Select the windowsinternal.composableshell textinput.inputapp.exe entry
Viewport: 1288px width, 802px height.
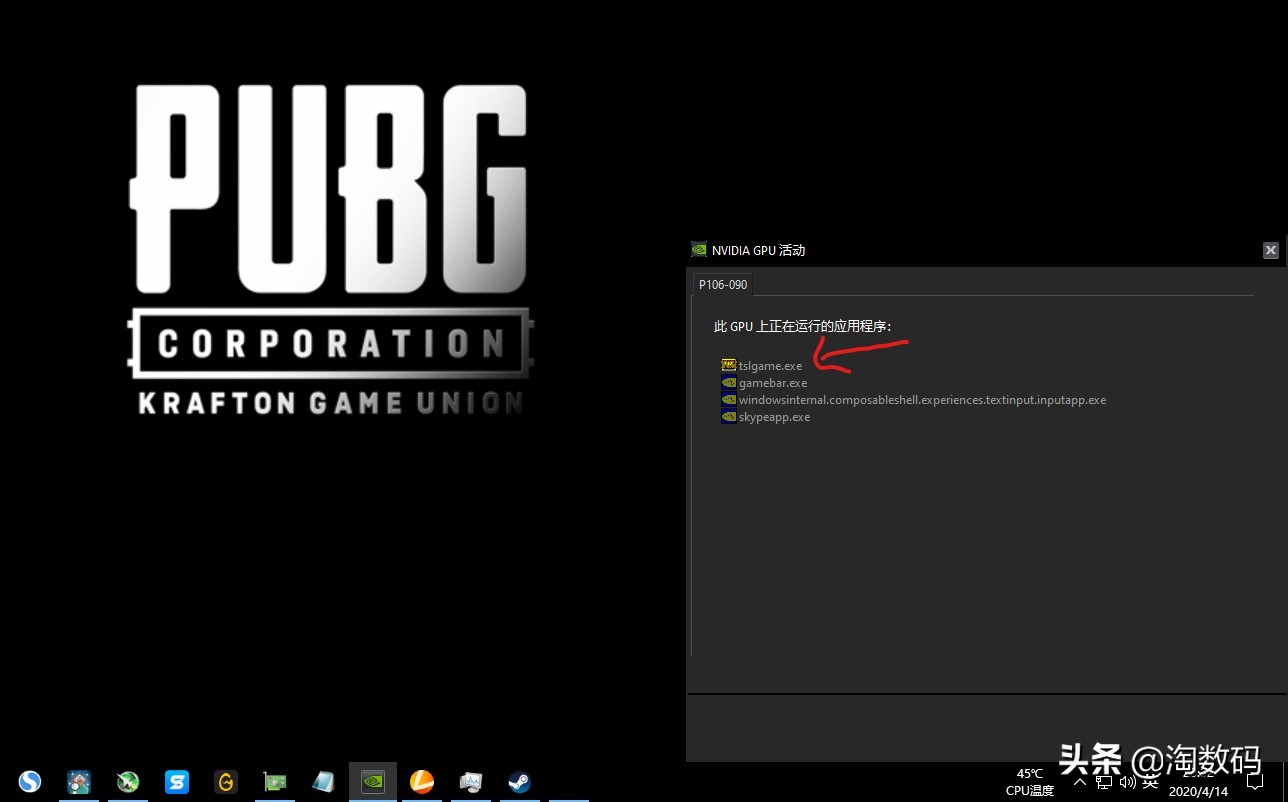pos(922,400)
